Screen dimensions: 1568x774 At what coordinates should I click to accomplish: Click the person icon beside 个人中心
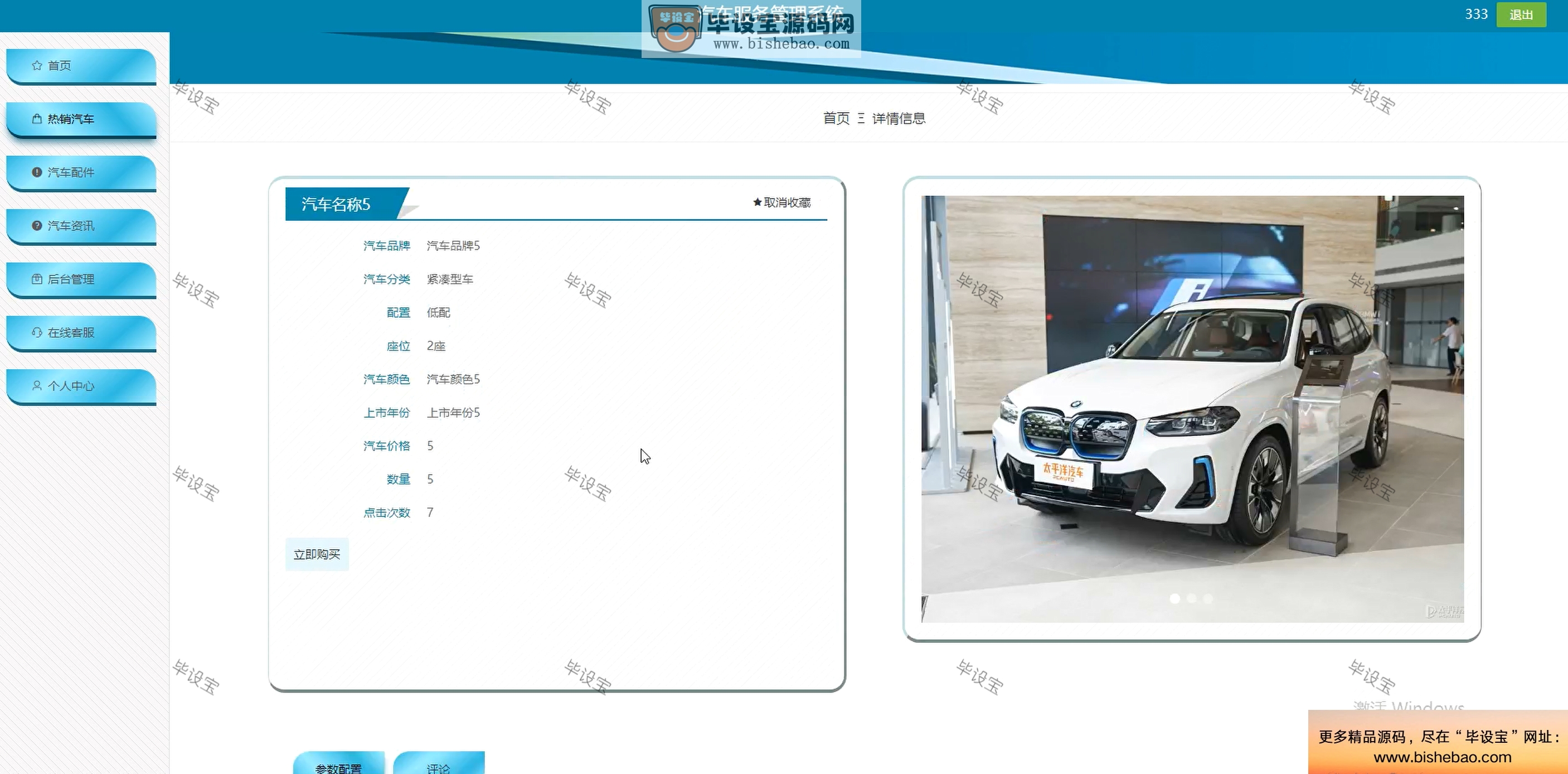[x=37, y=385]
